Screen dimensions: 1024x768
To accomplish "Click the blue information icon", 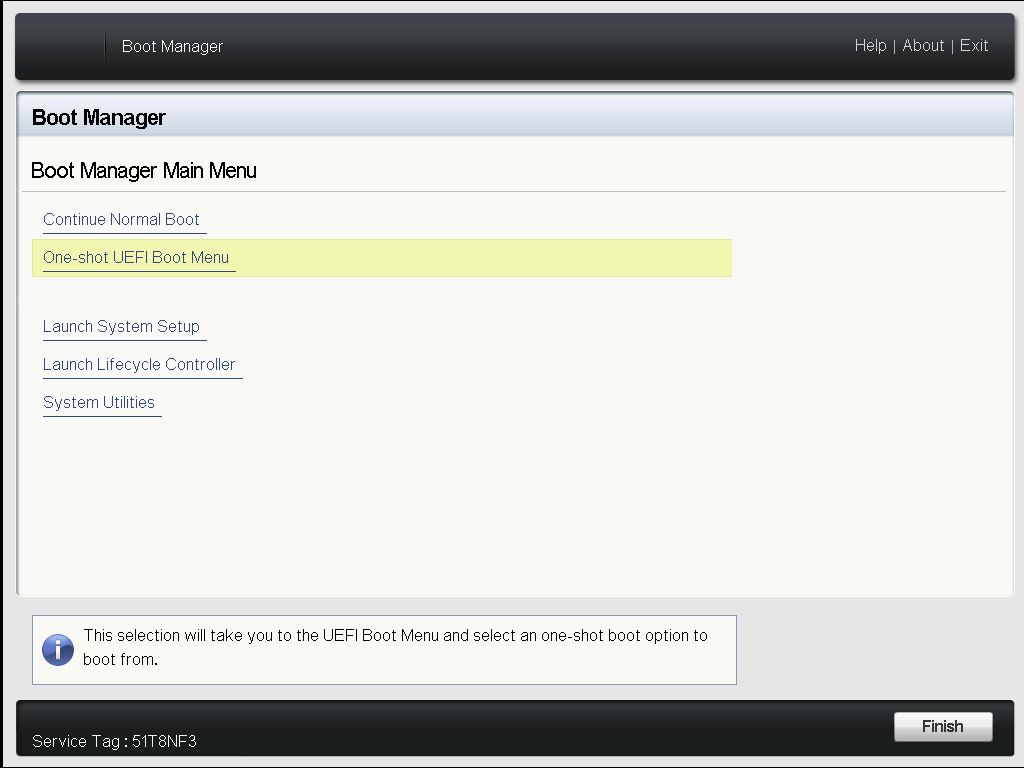I will pyautogui.click(x=58, y=650).
